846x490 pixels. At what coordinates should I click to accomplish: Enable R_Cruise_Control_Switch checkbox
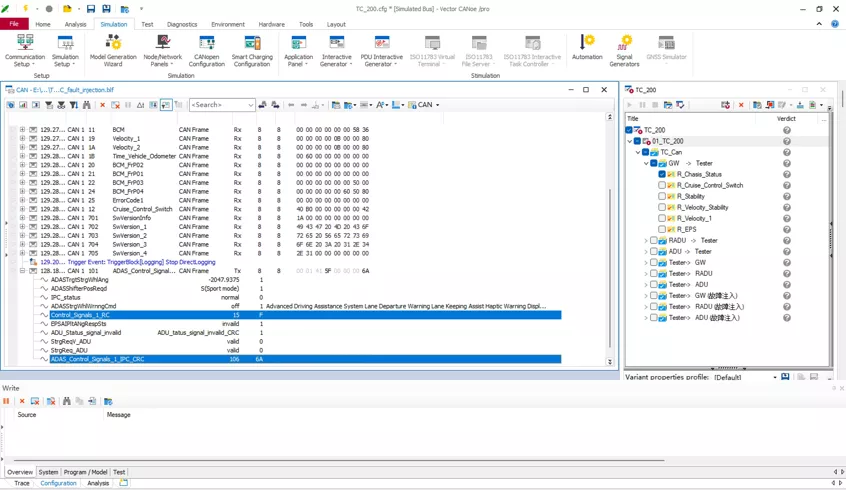[x=662, y=185]
